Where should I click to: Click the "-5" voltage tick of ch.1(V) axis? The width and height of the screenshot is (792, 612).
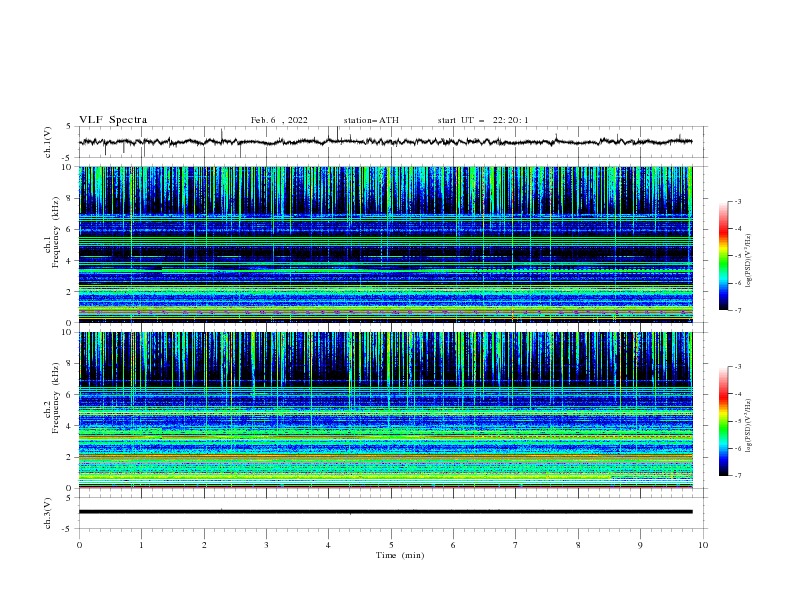click(x=68, y=158)
